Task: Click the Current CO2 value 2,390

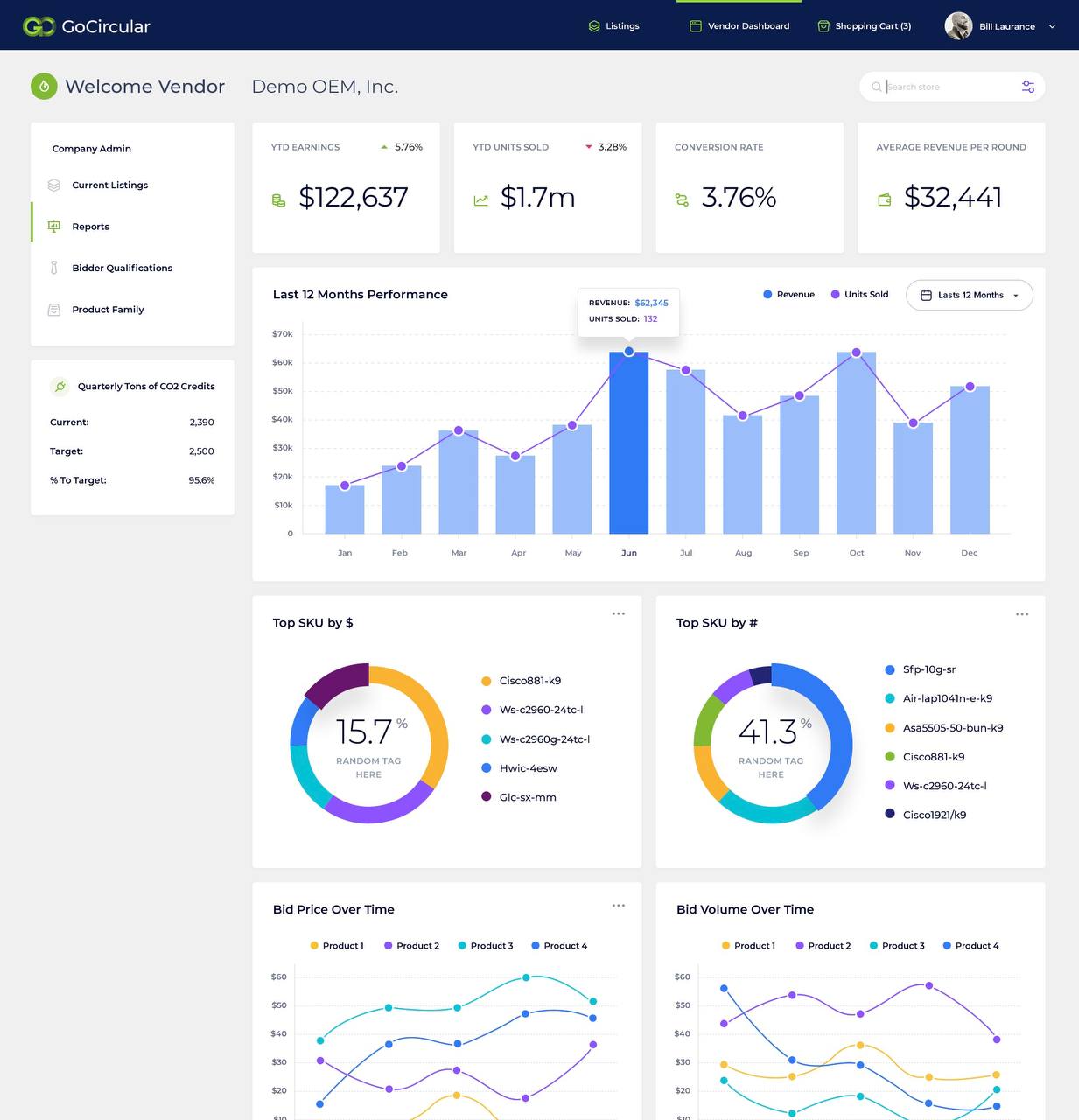Action: tap(201, 423)
